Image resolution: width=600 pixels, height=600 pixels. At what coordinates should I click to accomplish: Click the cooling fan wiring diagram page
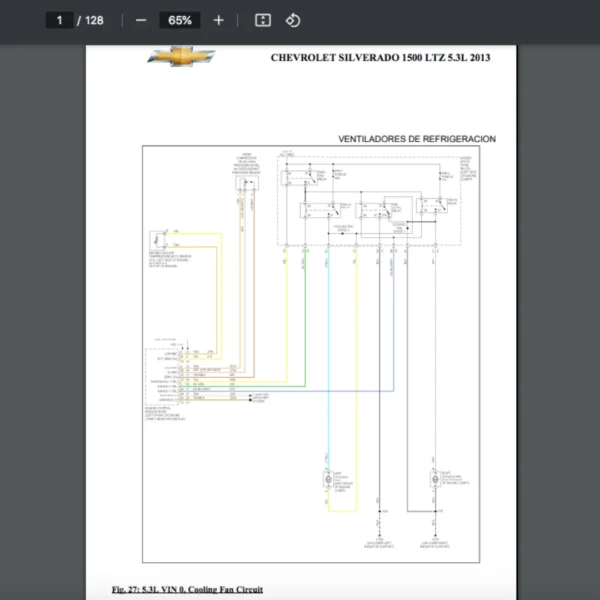pyautogui.click(x=300, y=330)
